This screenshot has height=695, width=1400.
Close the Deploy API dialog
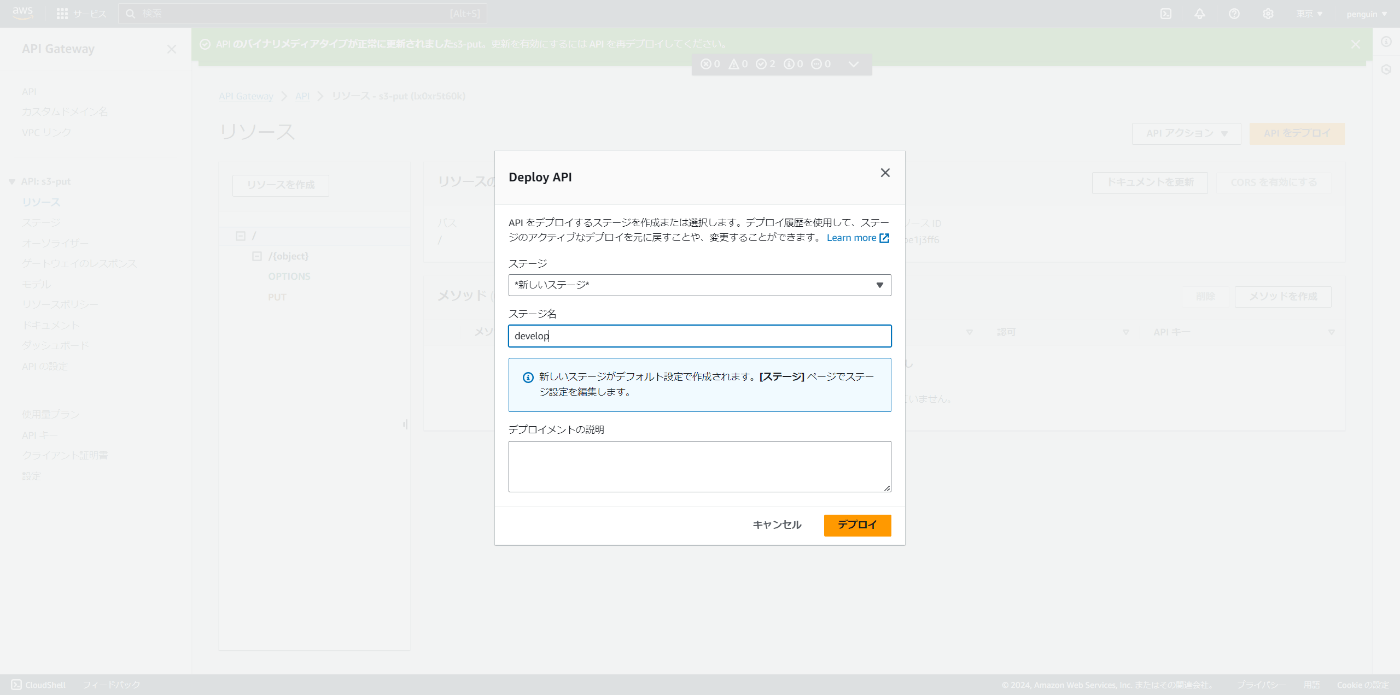(885, 173)
